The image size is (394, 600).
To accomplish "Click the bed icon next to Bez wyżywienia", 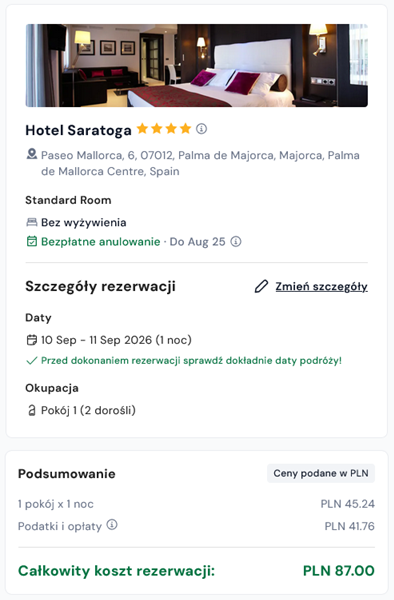I will [32, 222].
